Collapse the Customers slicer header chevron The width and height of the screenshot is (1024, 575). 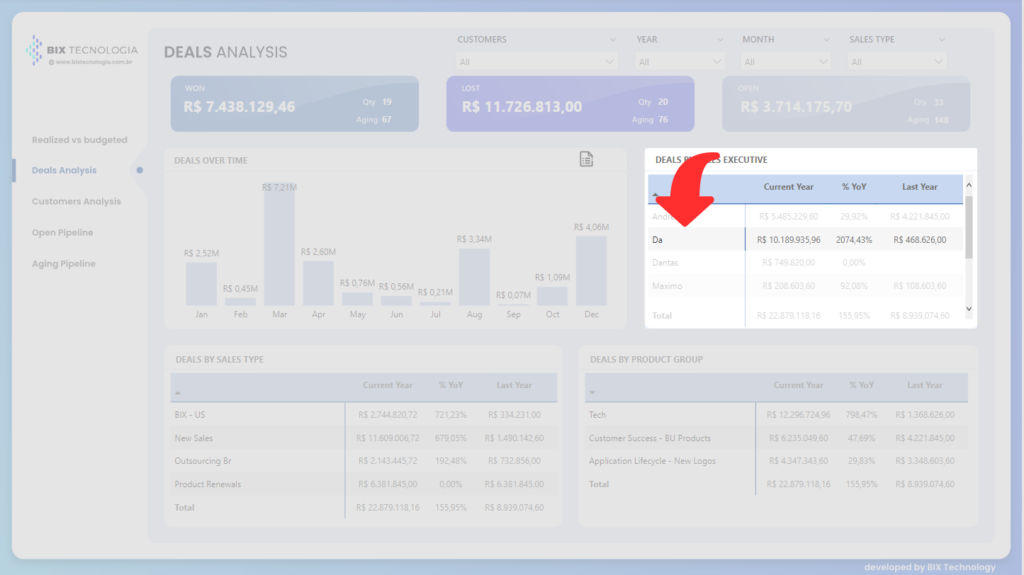[x=611, y=40]
